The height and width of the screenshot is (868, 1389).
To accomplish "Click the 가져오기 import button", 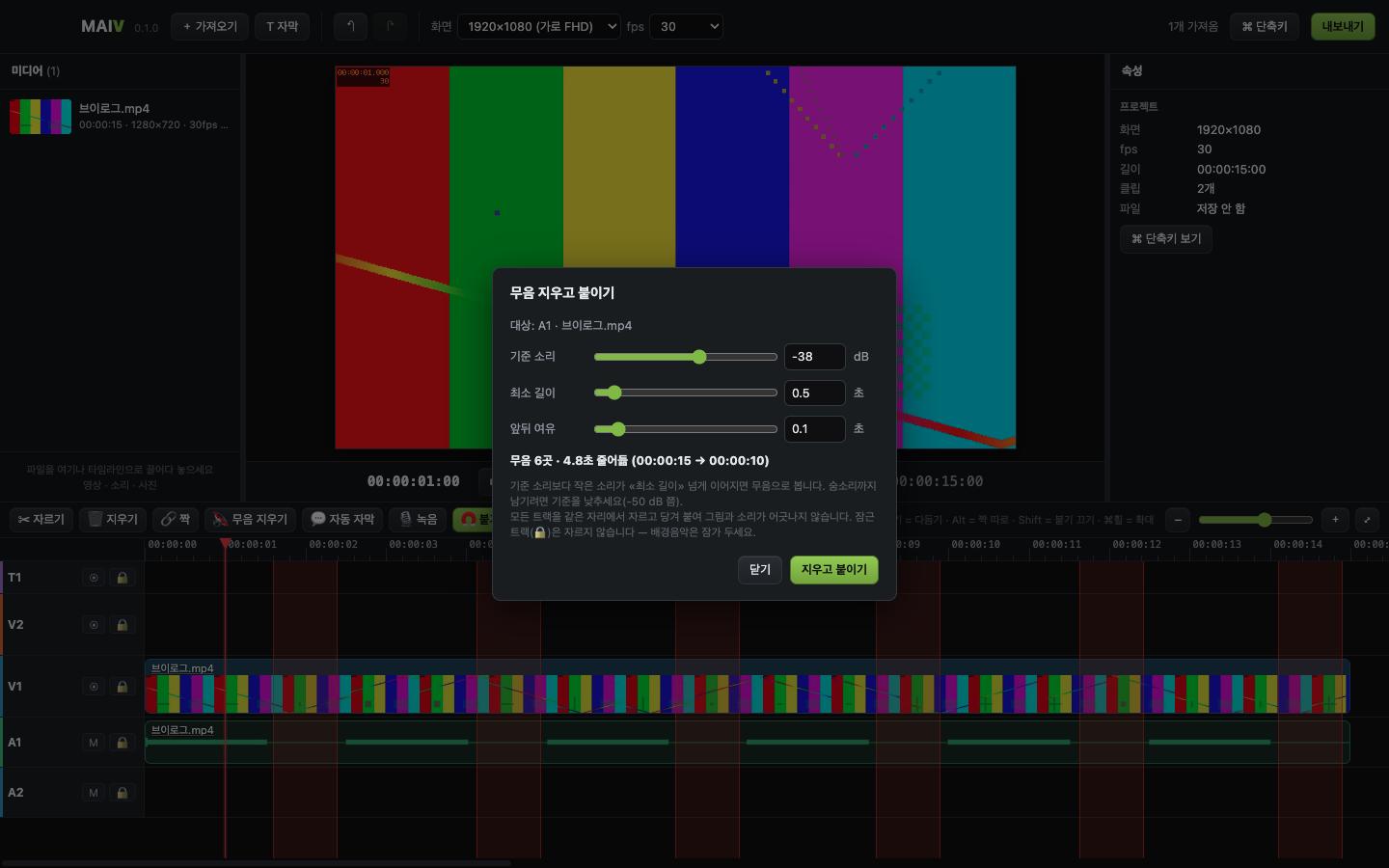I will pyautogui.click(x=210, y=27).
